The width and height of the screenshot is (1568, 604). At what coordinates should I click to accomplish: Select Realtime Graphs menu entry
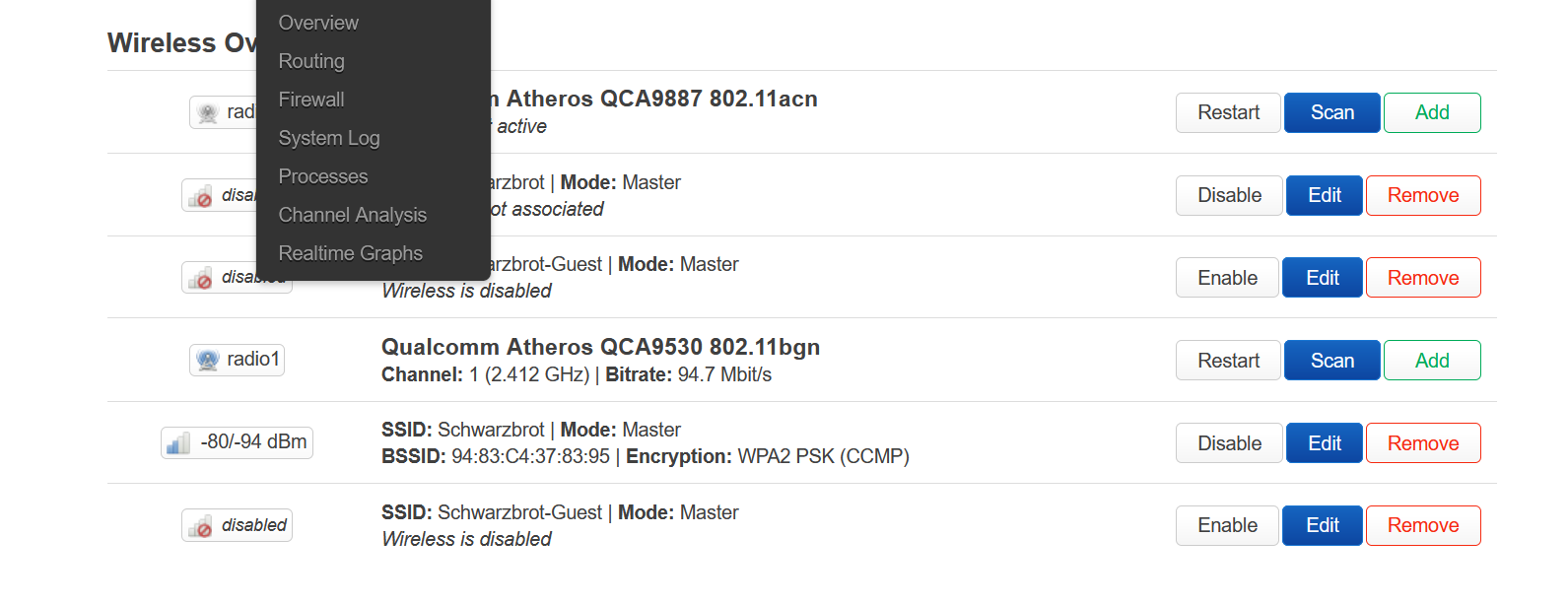tap(351, 253)
